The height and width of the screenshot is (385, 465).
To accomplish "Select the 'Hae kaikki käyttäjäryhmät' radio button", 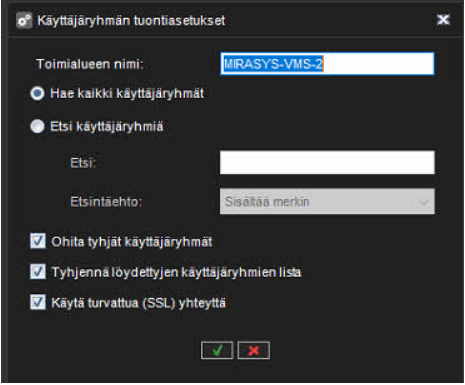I will [x=37, y=93].
